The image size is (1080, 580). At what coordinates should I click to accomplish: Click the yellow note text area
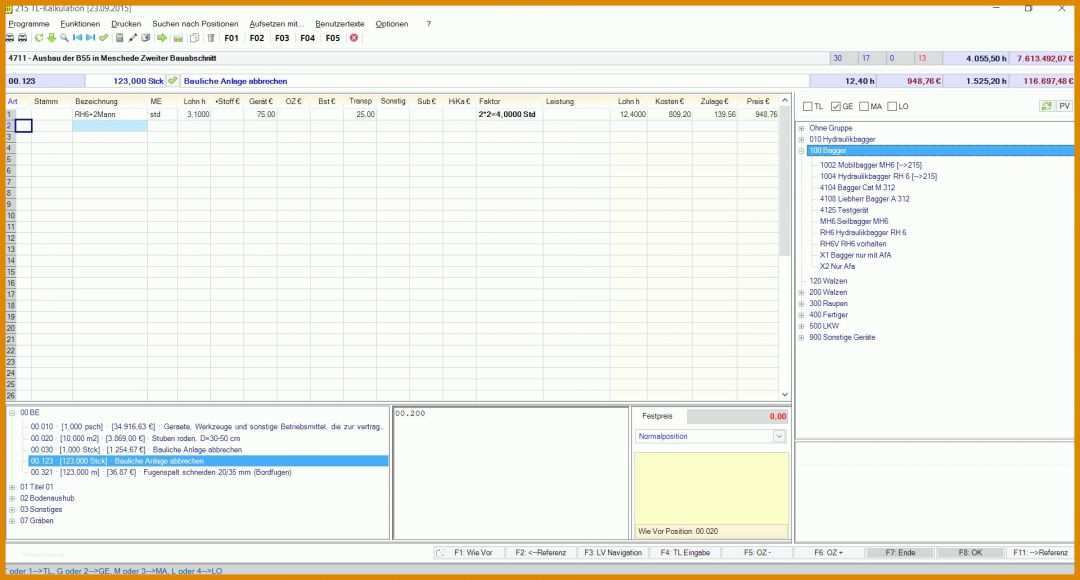(711, 488)
